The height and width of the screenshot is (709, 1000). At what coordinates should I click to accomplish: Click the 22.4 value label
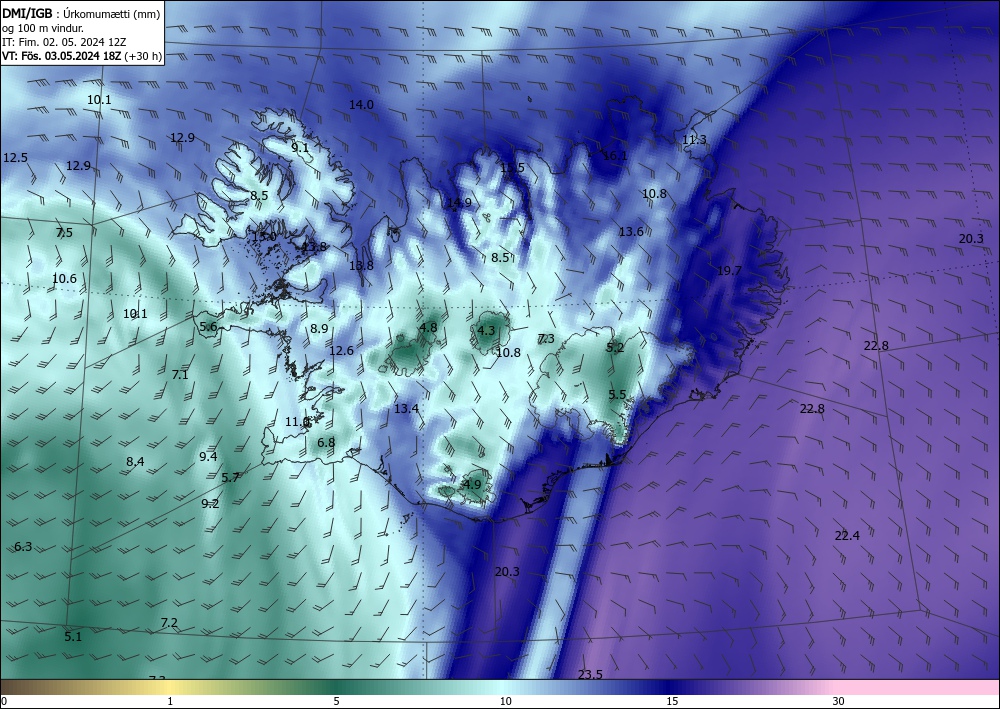(848, 536)
